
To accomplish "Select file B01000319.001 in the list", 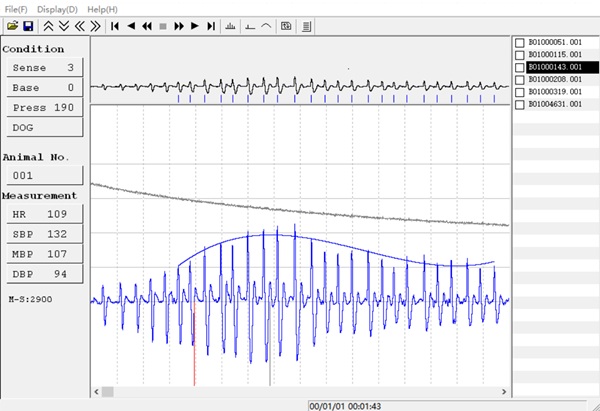I will point(553,92).
